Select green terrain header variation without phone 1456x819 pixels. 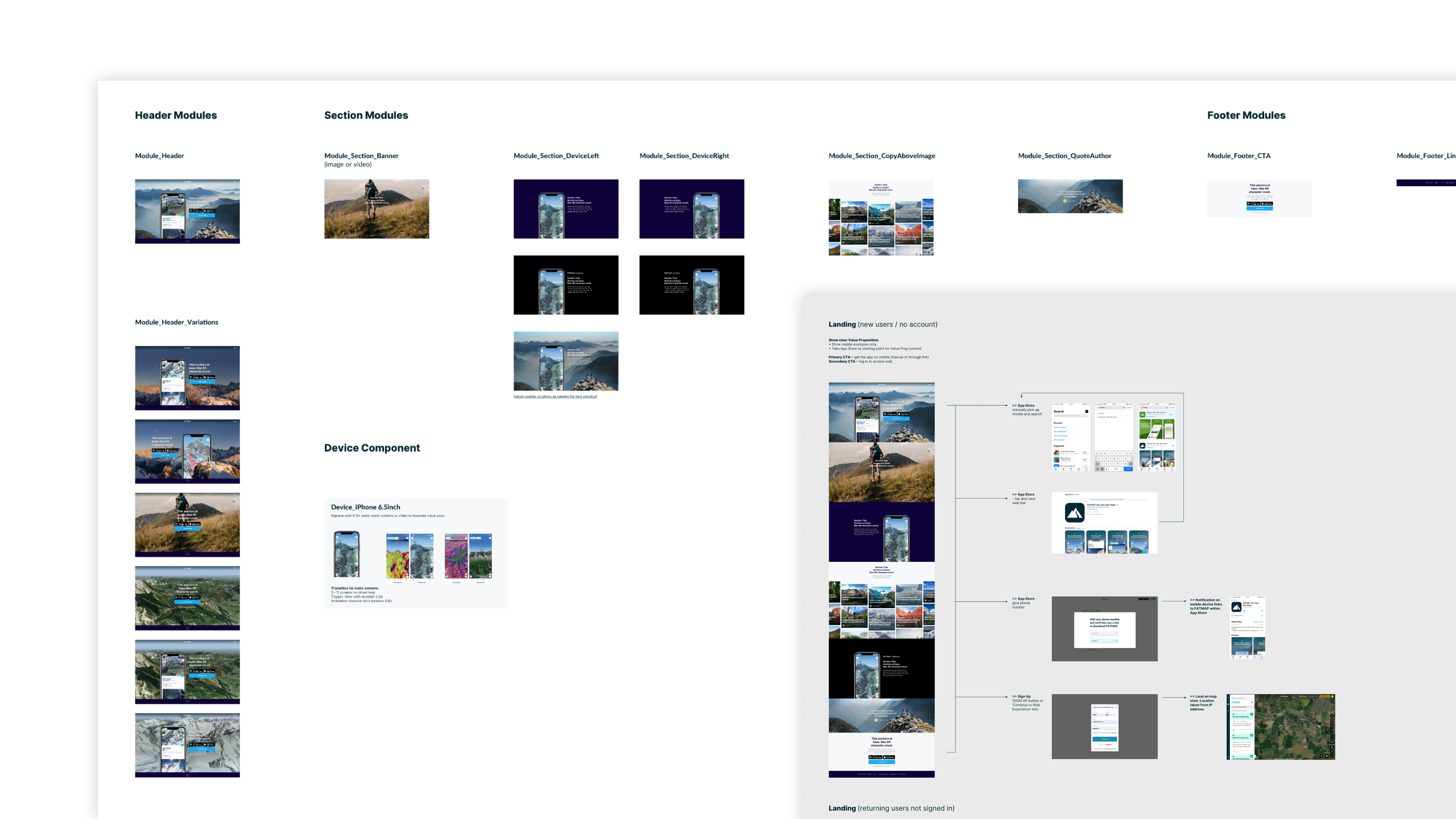point(187,598)
